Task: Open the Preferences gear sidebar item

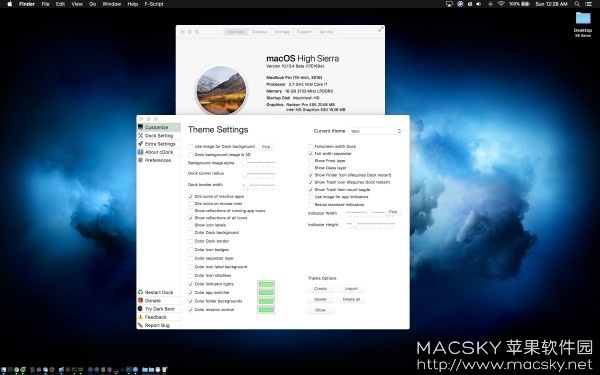Action: pos(158,160)
